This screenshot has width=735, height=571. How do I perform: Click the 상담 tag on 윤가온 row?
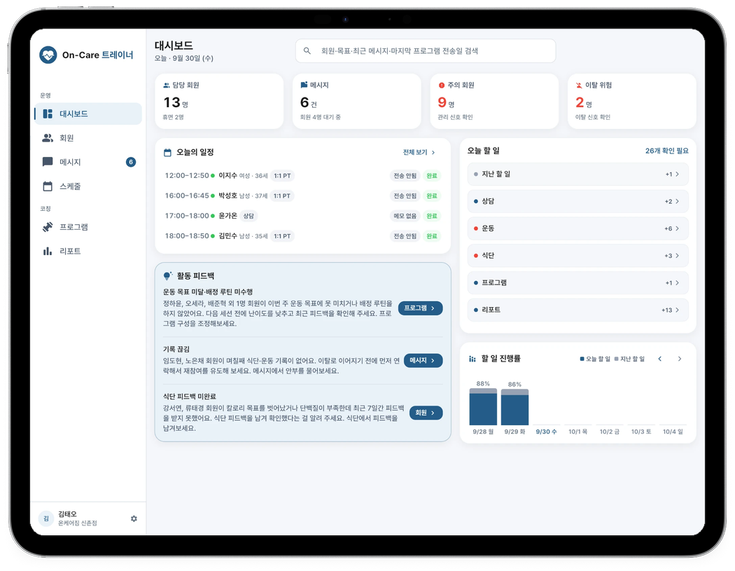coord(248,216)
